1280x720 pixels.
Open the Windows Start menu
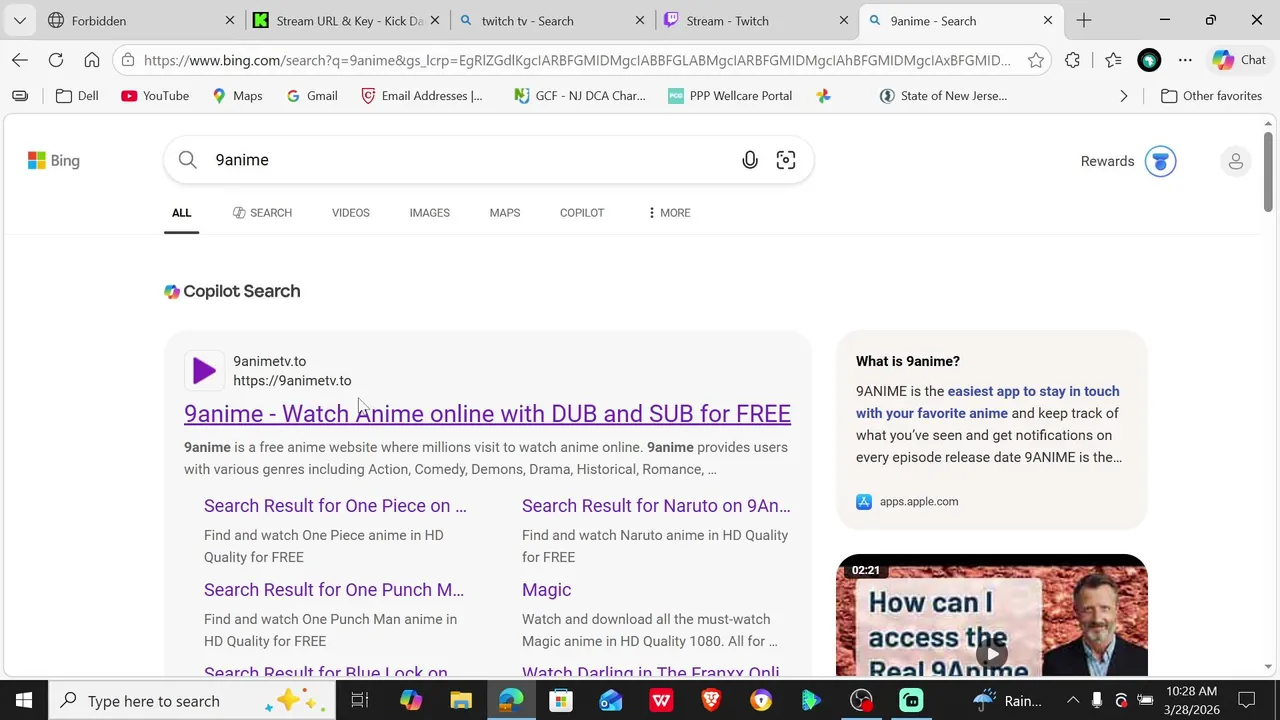pos(24,701)
